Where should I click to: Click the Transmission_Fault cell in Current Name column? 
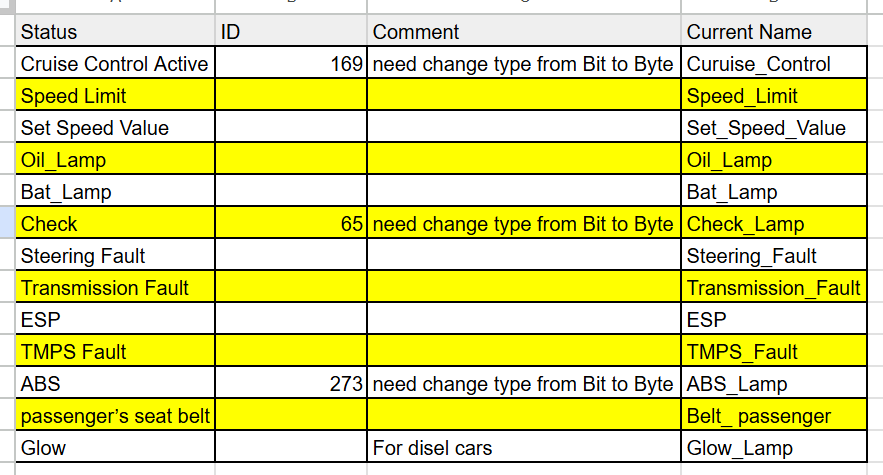pos(773,288)
